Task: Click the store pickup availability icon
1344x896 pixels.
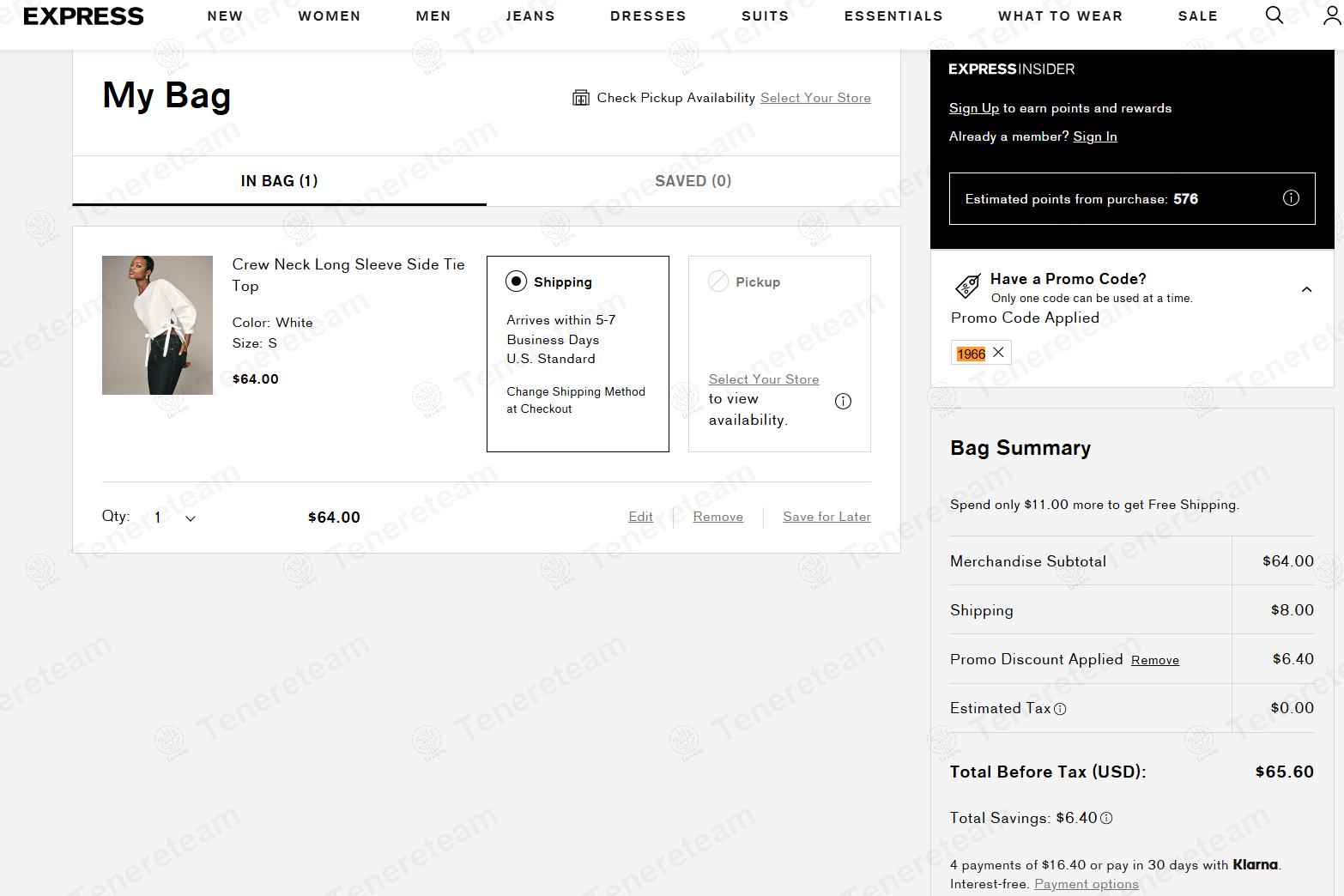Action: pyautogui.click(x=581, y=98)
